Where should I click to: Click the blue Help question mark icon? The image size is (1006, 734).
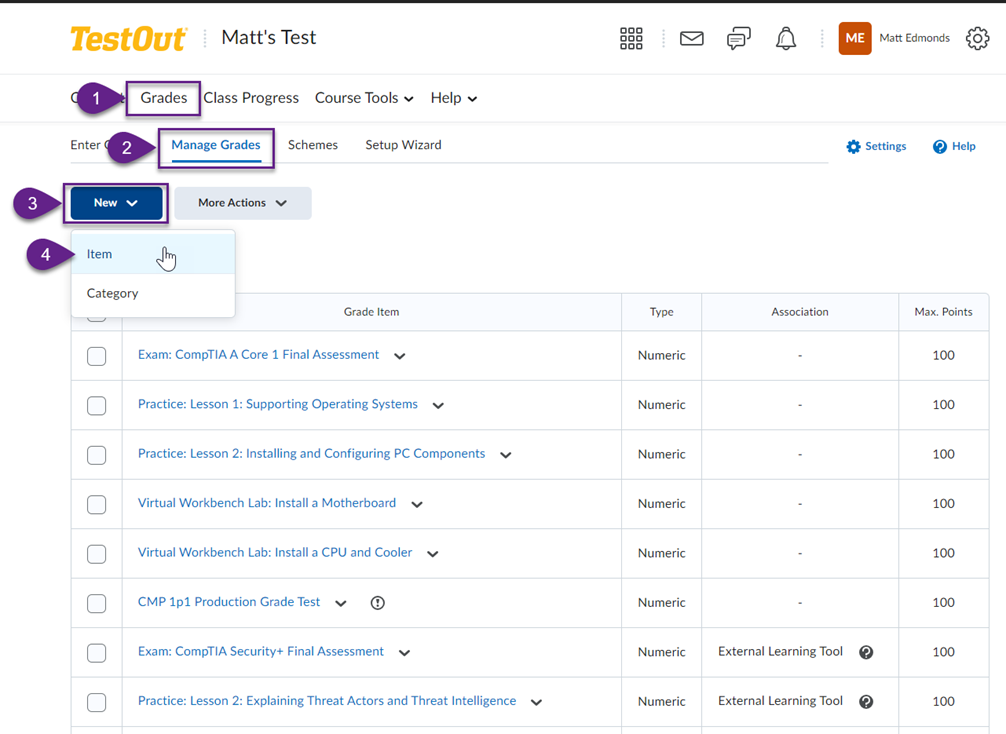(939, 146)
